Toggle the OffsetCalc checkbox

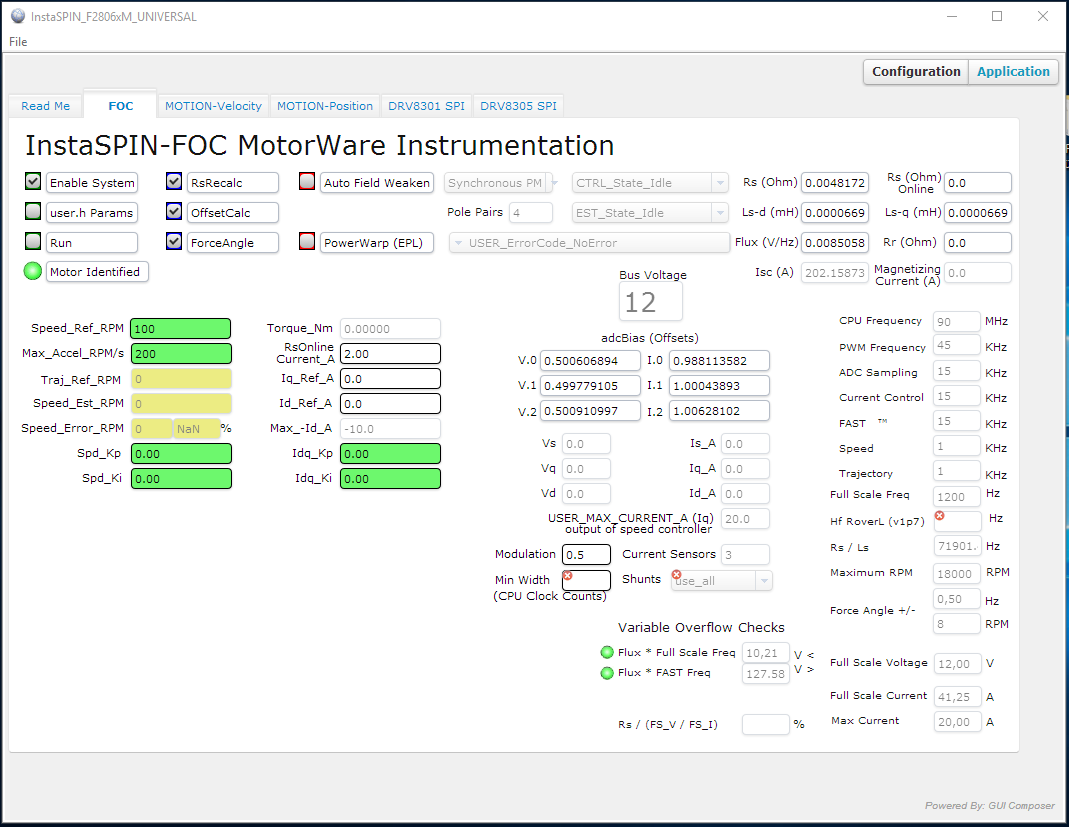pos(174,211)
